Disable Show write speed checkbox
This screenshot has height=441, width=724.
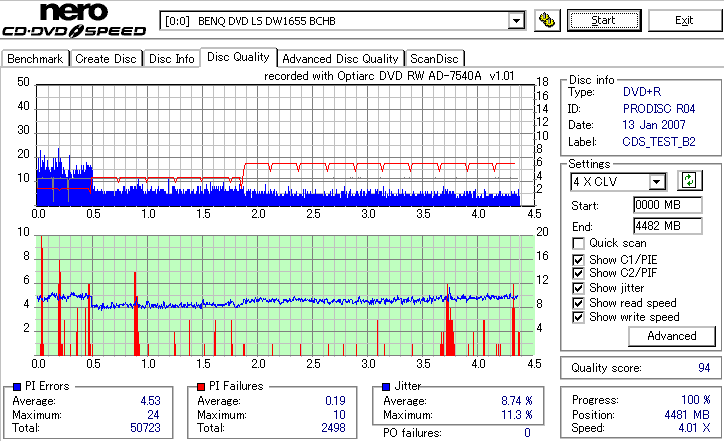coord(578,317)
